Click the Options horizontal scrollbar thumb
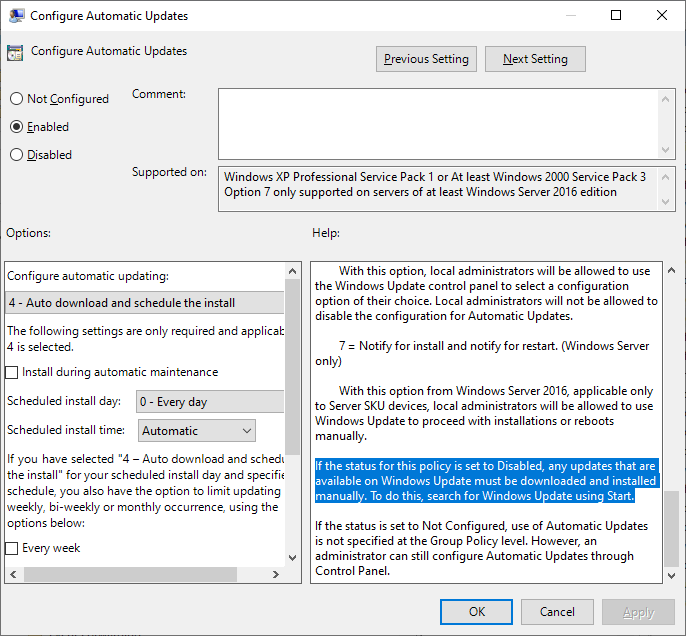Image resolution: width=686 pixels, height=636 pixels. (x=130, y=574)
